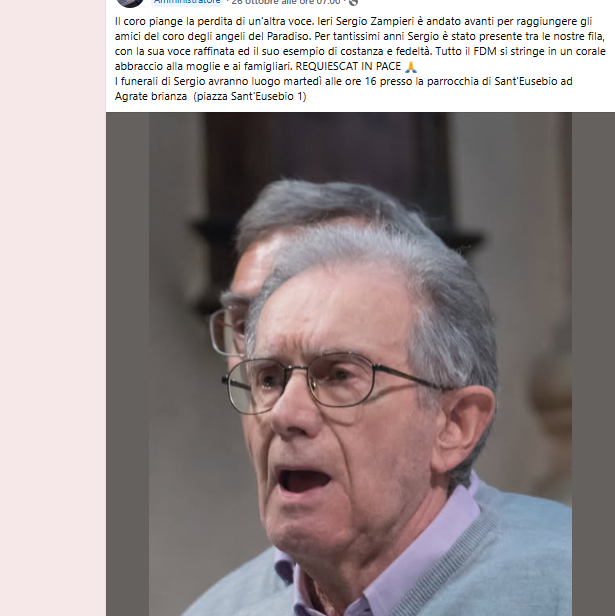Click the post privacy globe icon
Screen dimensions: 615x616
click(353, 2)
